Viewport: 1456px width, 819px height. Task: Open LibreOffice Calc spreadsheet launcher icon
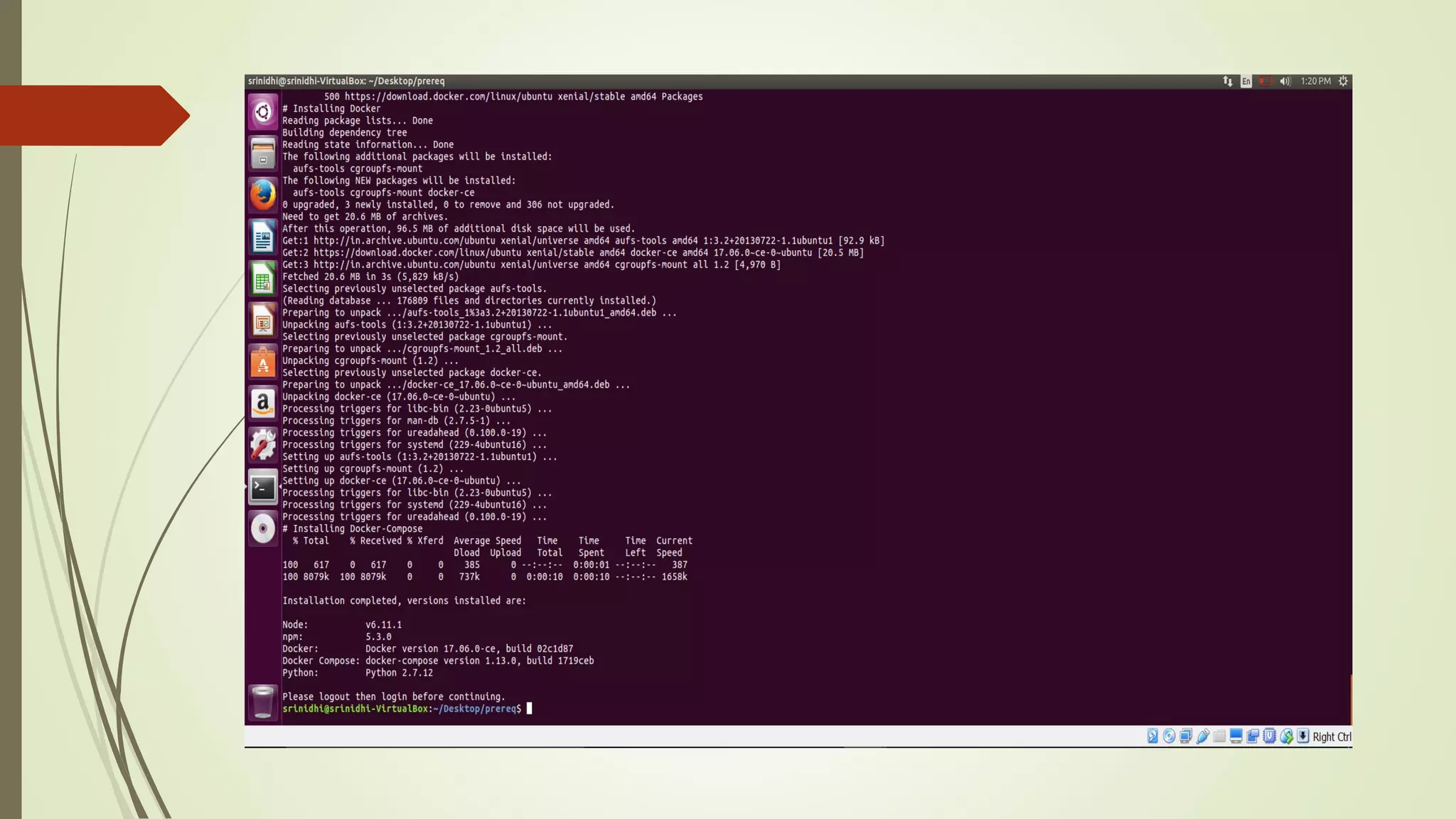(x=263, y=279)
